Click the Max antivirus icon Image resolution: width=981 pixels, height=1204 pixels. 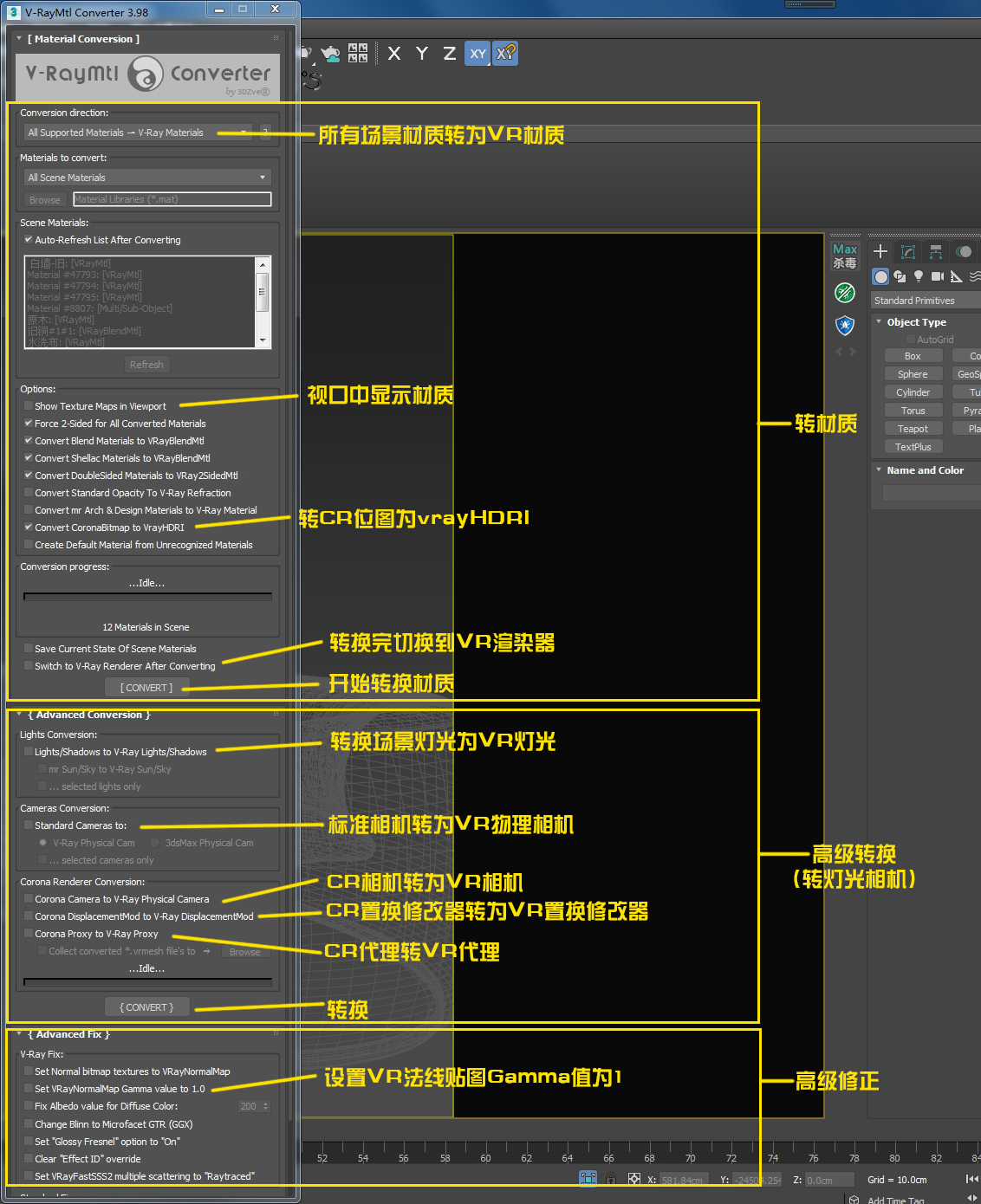coord(845,256)
